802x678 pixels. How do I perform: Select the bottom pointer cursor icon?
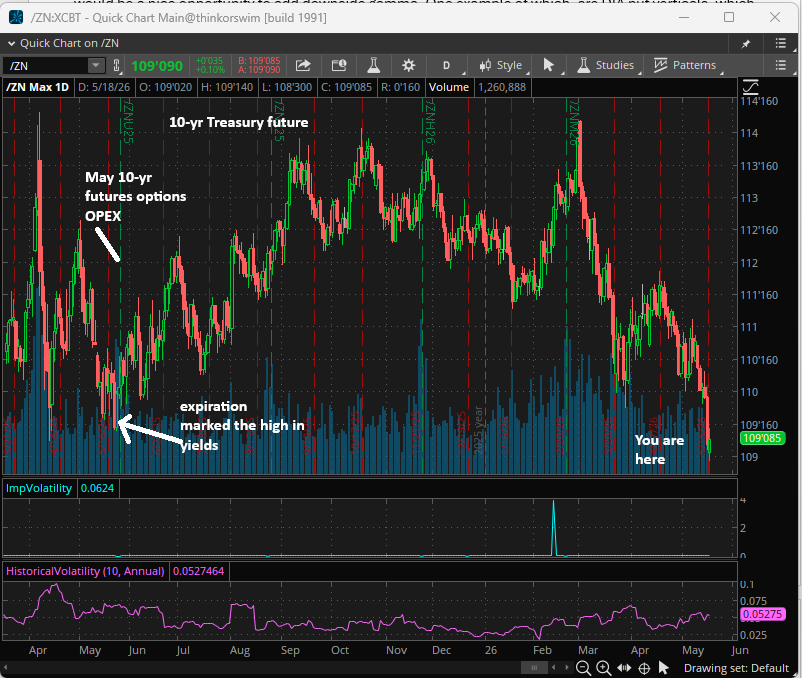point(663,667)
